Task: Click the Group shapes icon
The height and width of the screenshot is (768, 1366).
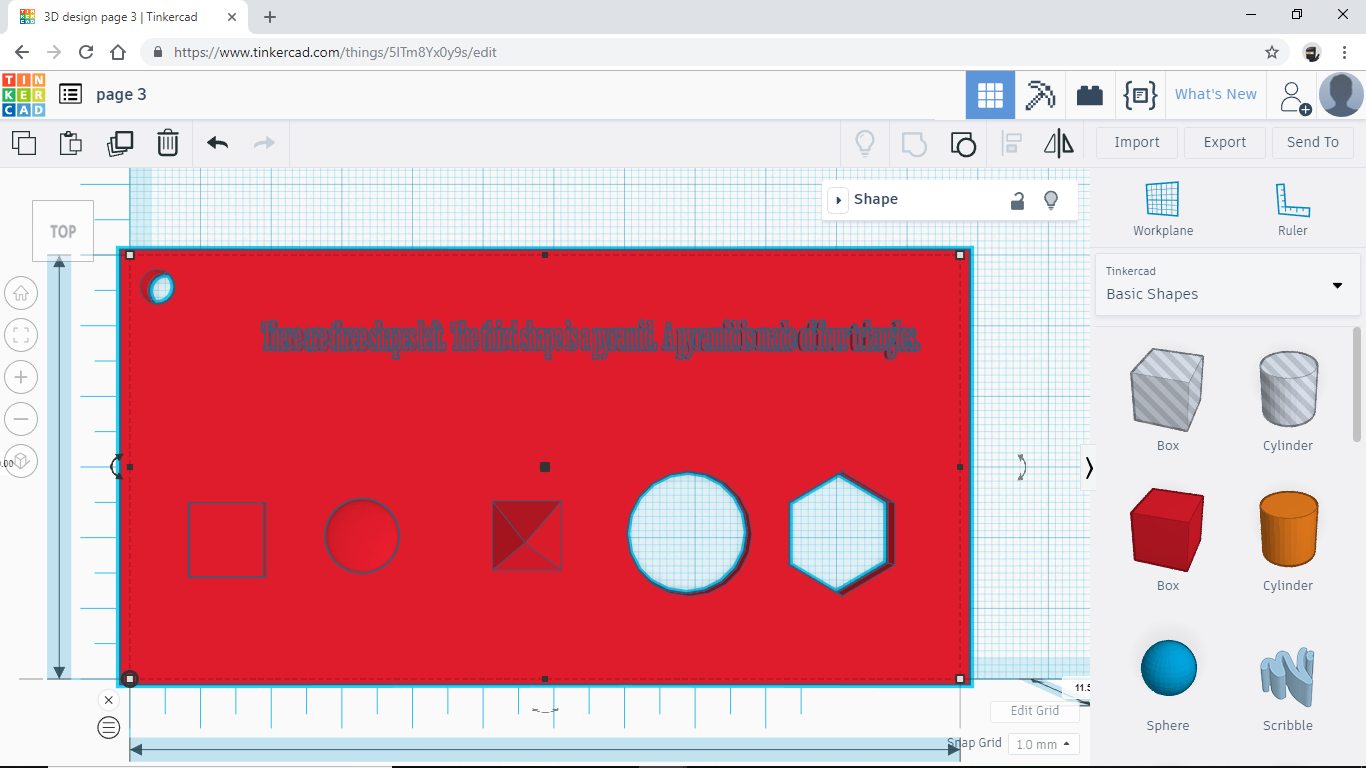Action: [914, 143]
